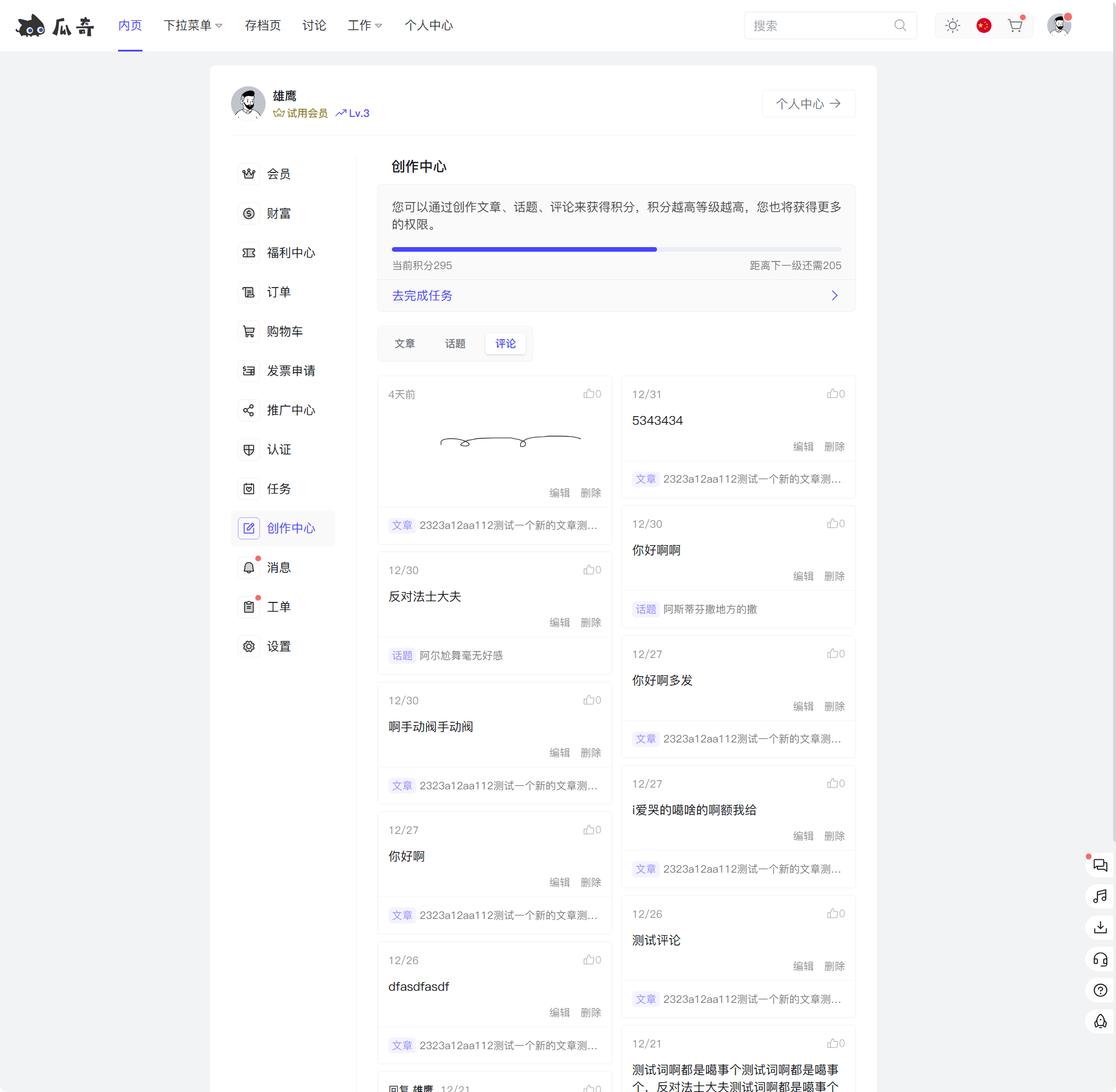Click 距离下一级还需205 text
Viewport: 1116px width, 1092px height.
[795, 266]
